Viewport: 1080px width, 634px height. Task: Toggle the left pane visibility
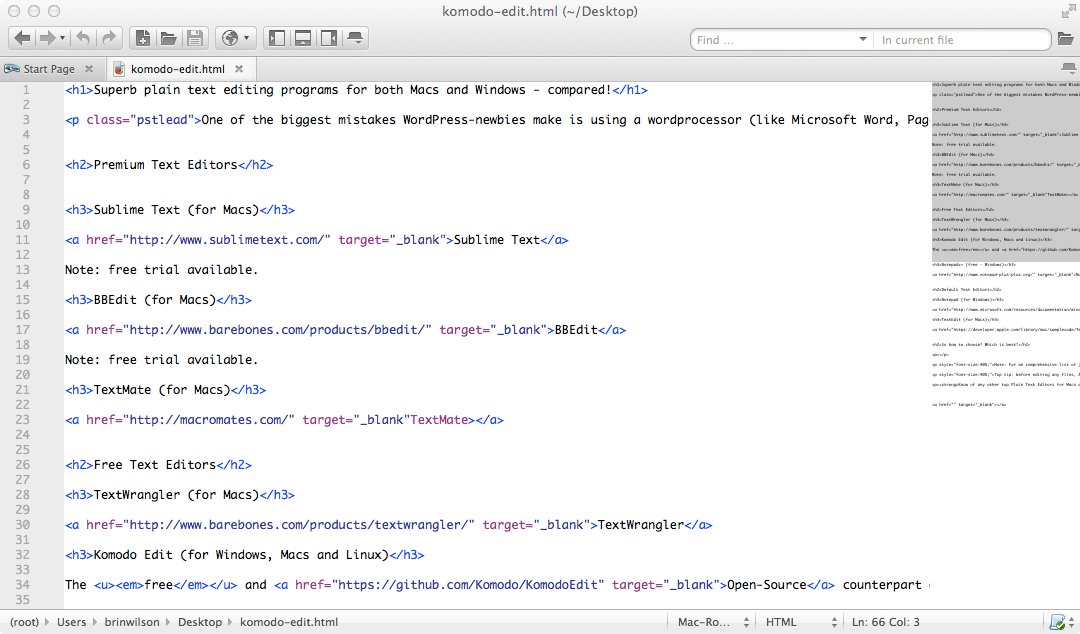pos(277,38)
